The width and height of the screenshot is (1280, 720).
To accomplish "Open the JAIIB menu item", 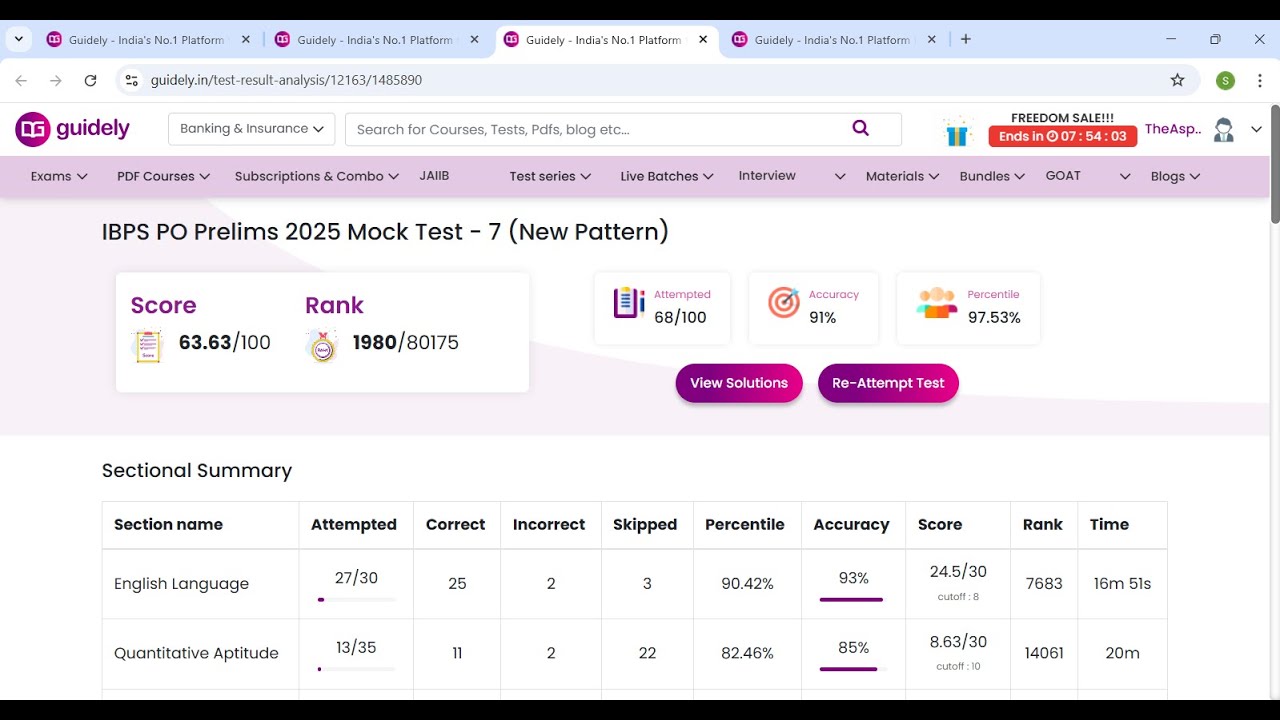I will pyautogui.click(x=434, y=176).
